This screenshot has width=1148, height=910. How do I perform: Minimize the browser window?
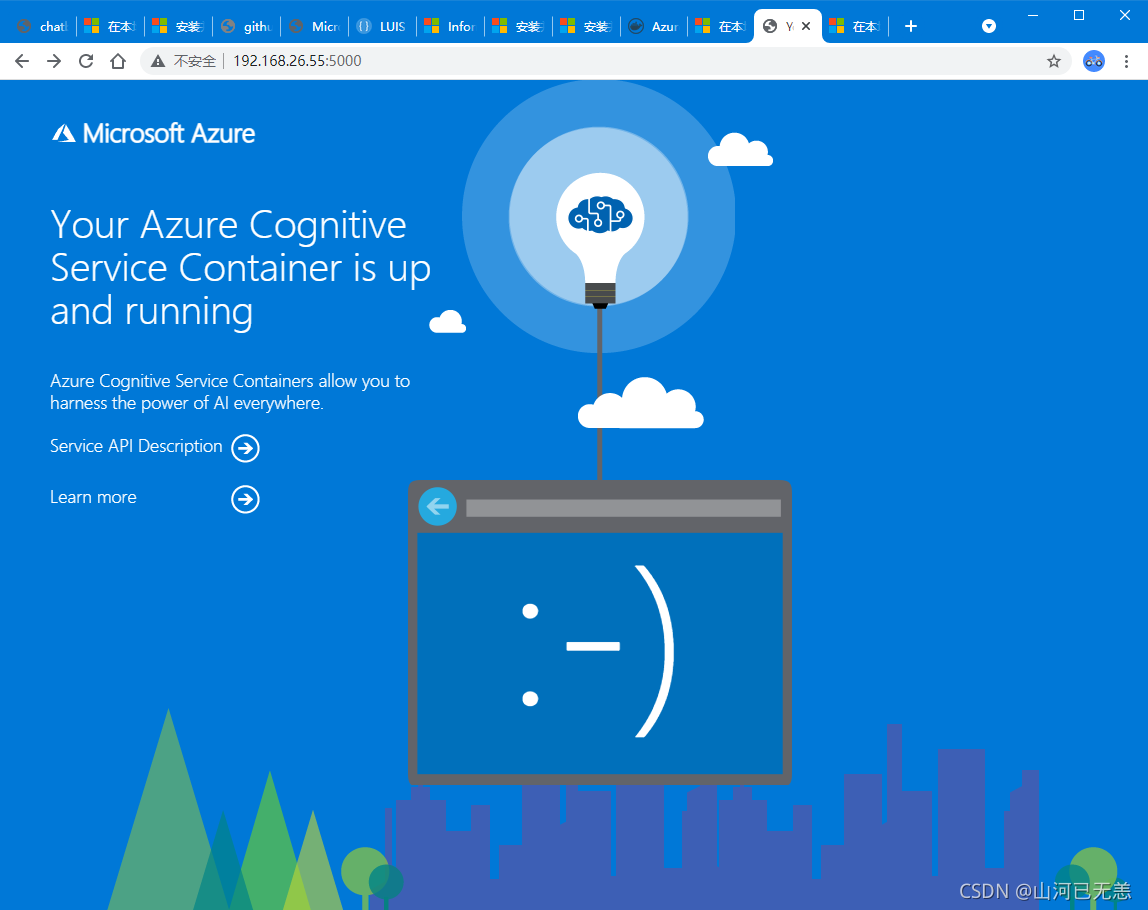(x=1033, y=15)
